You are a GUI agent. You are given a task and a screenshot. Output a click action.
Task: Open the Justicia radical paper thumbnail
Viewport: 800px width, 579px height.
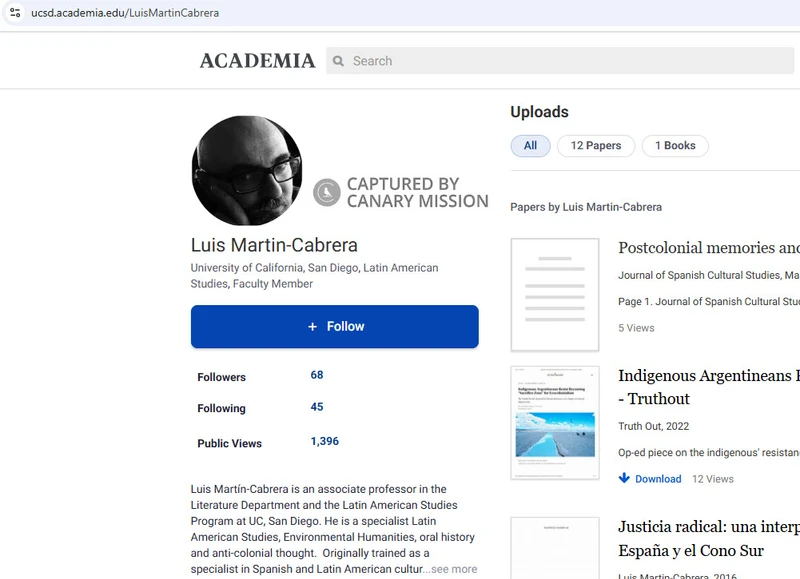click(x=555, y=548)
